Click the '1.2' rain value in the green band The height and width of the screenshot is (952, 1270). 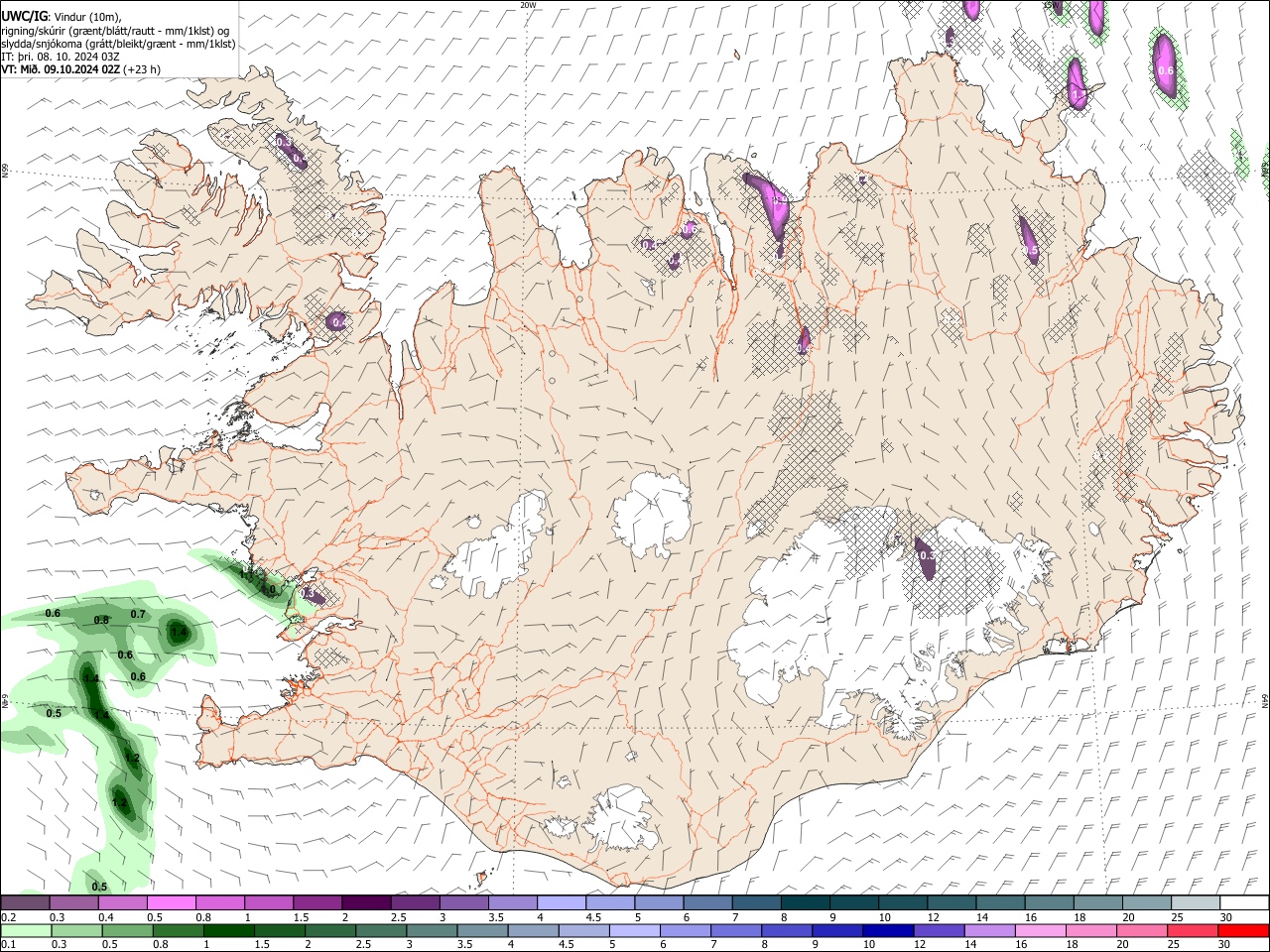point(133,758)
